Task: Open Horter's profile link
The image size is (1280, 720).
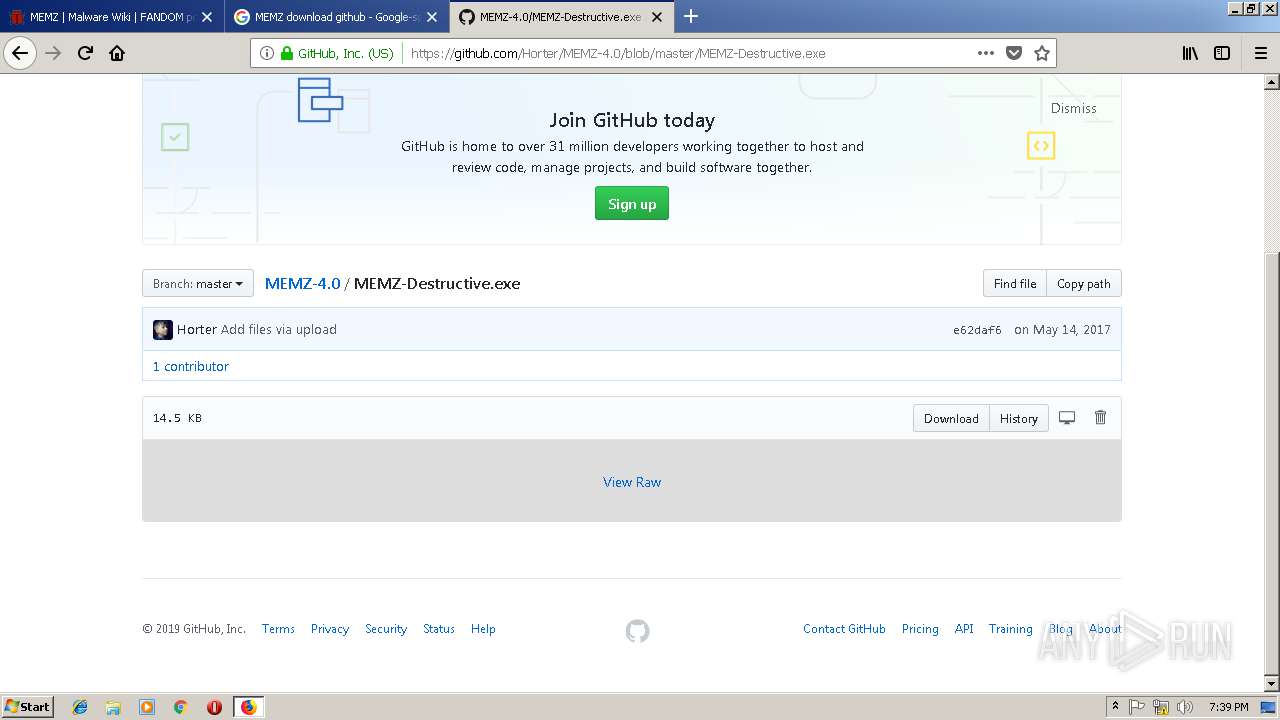Action: point(197,329)
